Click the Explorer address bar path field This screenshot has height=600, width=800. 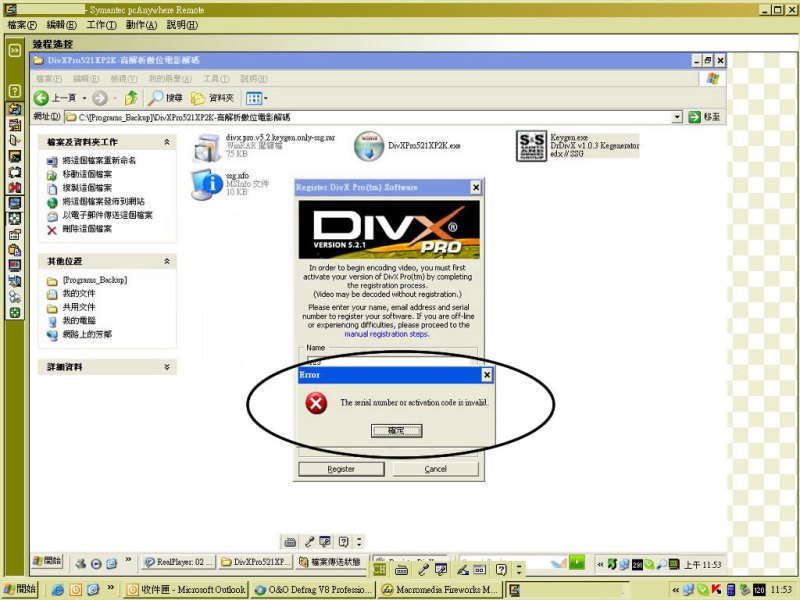[x=373, y=117]
